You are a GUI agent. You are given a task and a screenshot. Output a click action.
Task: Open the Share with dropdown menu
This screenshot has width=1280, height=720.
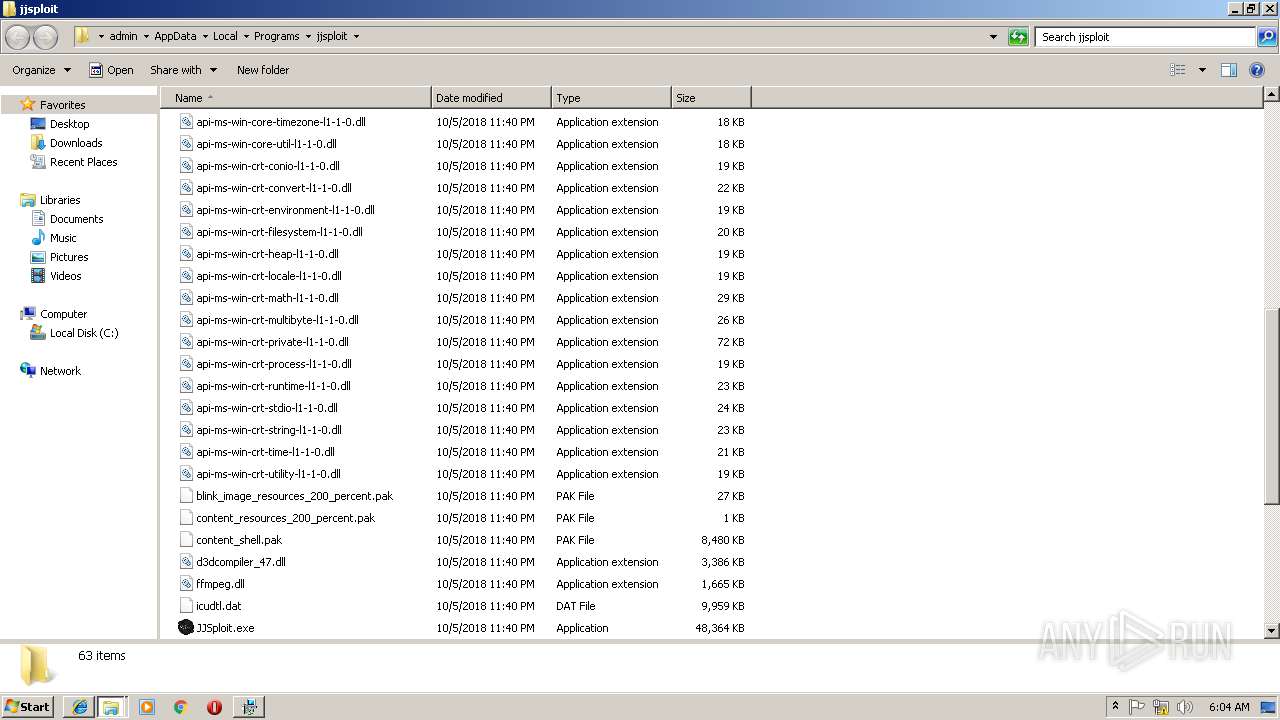point(183,70)
